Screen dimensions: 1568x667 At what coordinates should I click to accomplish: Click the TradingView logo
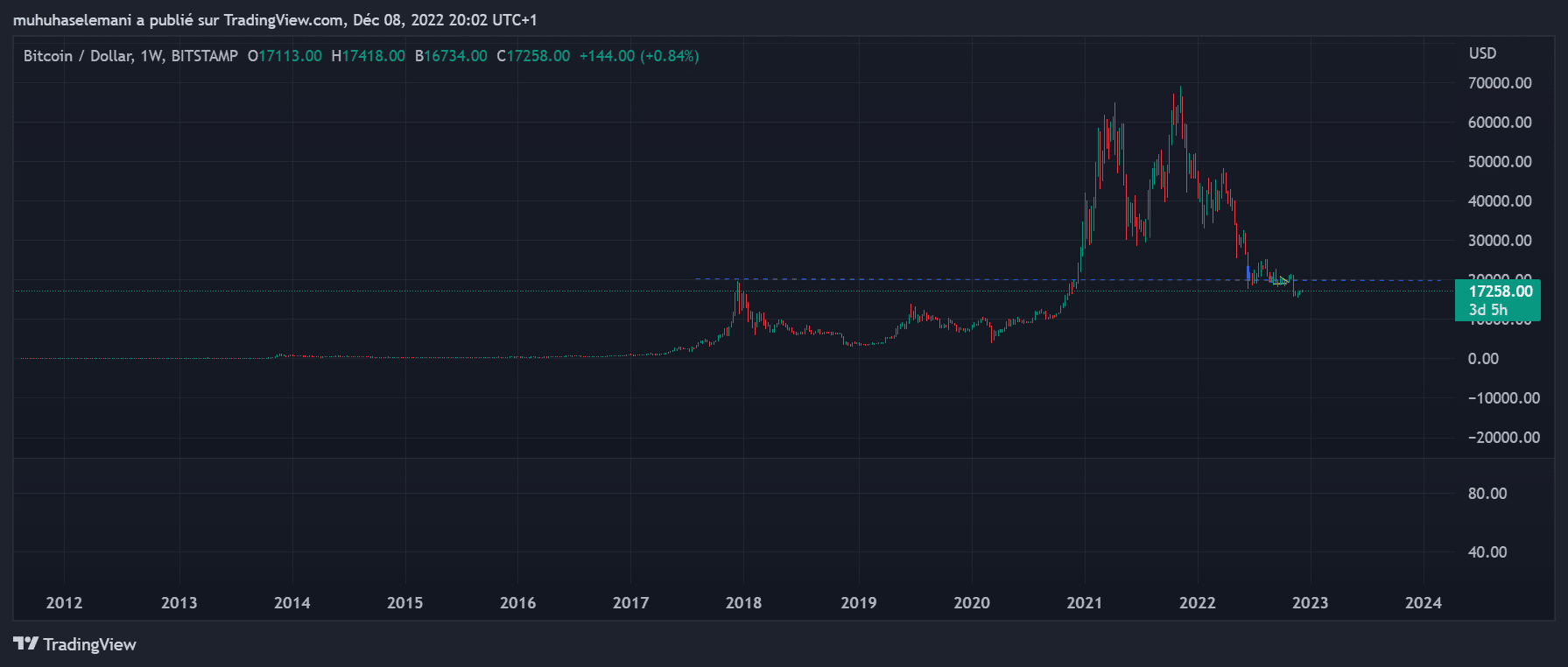tap(75, 644)
